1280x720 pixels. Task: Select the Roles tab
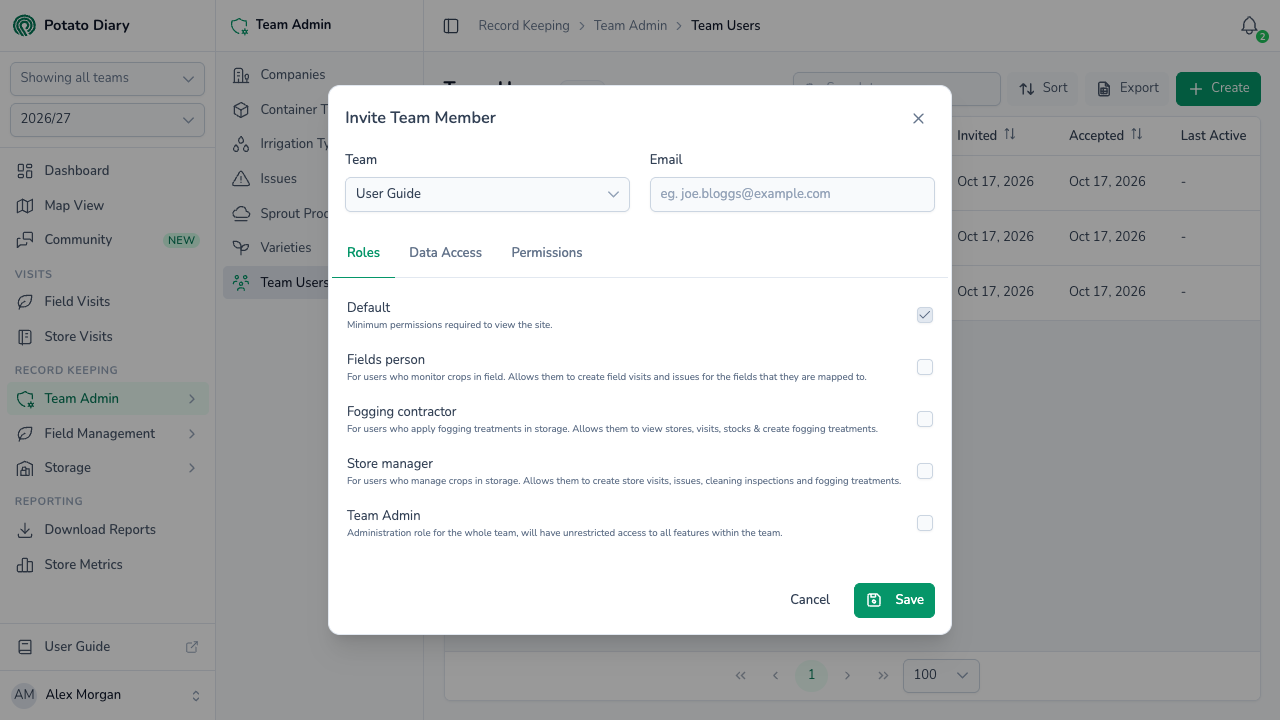(x=363, y=253)
